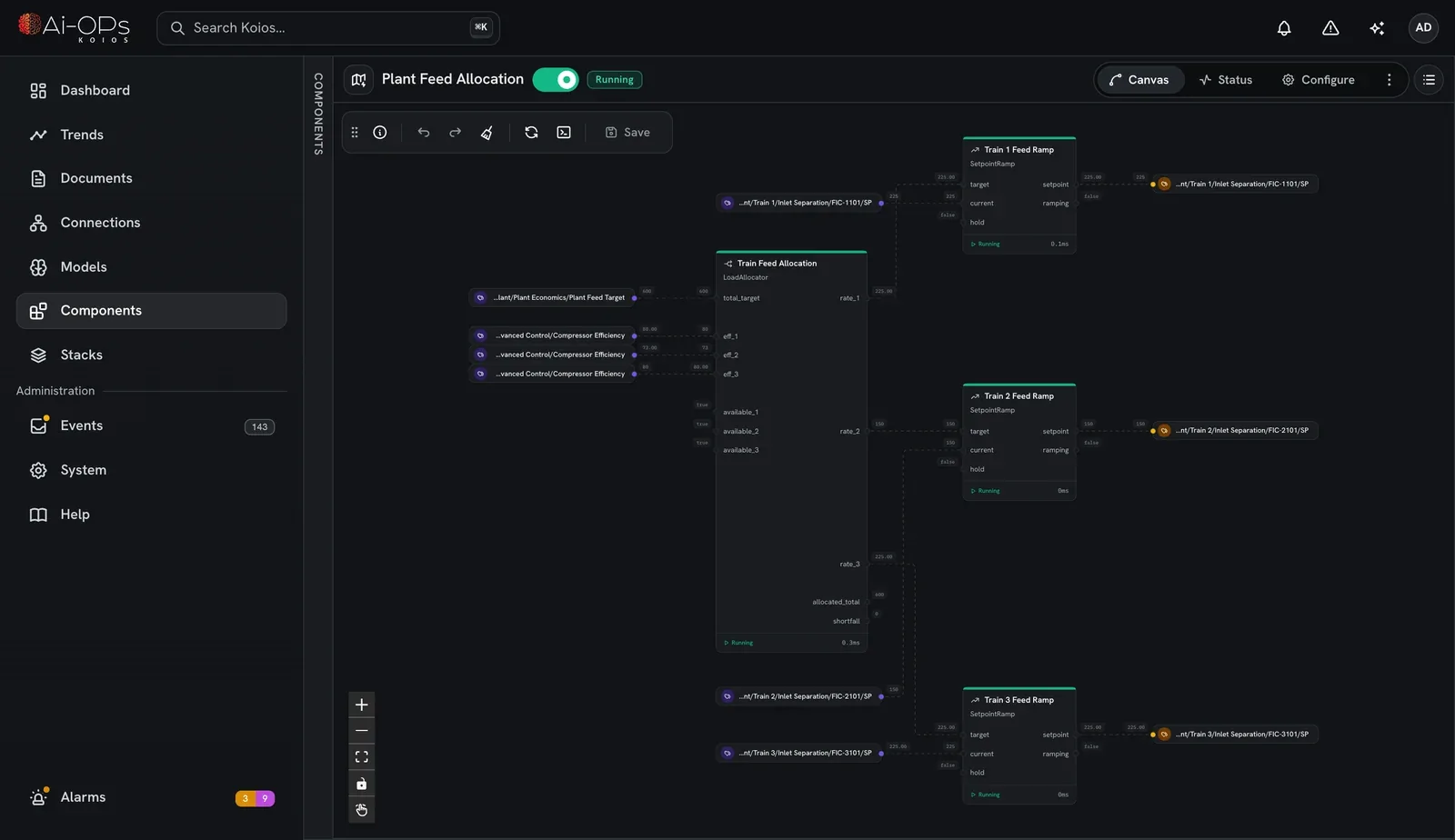Open the AI sparkle assistant icon
Screen dimensions: 1455x840
coord(1377,28)
